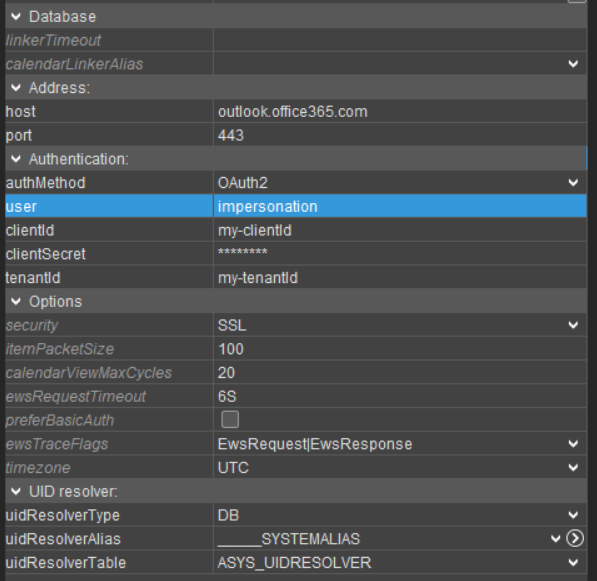Collapse the Address section
Screen dimensions: 597x581
[x=16, y=88]
